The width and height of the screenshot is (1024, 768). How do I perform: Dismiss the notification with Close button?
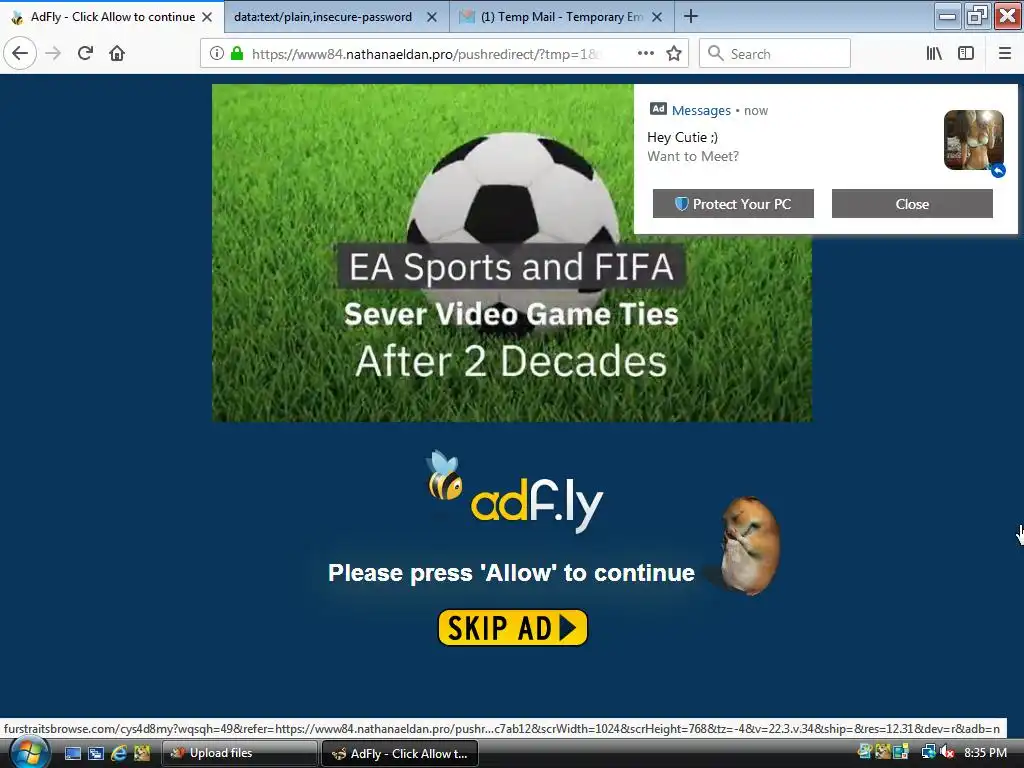tap(912, 204)
